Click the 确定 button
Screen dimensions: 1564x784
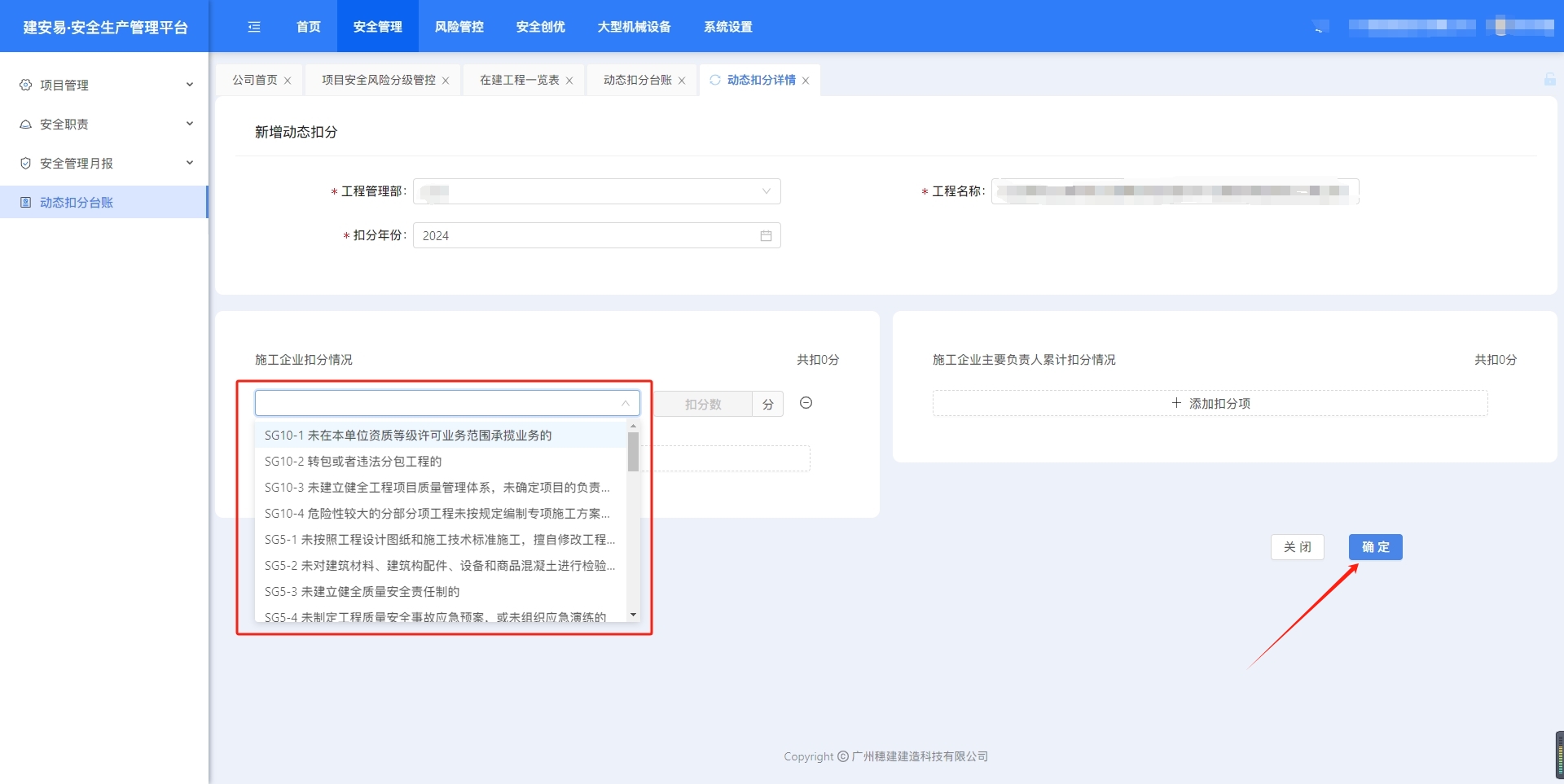(x=1375, y=547)
